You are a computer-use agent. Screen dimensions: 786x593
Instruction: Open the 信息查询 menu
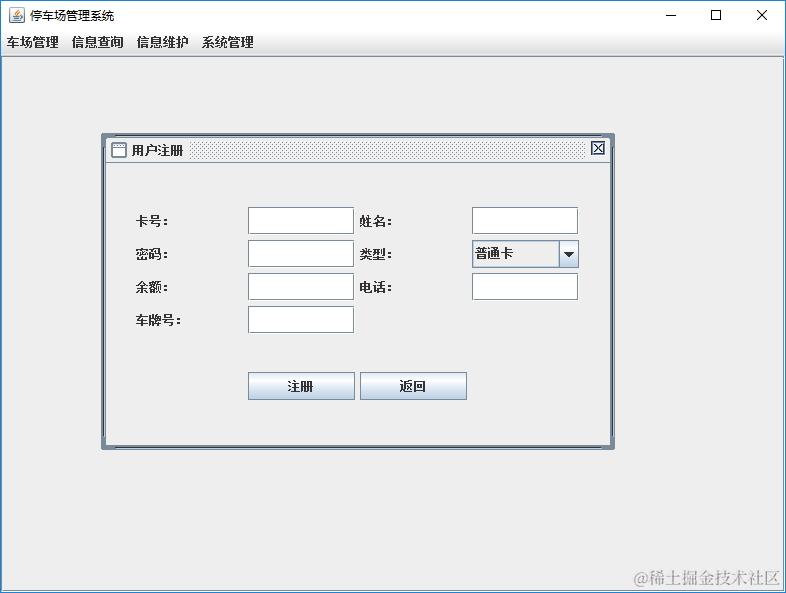click(98, 42)
